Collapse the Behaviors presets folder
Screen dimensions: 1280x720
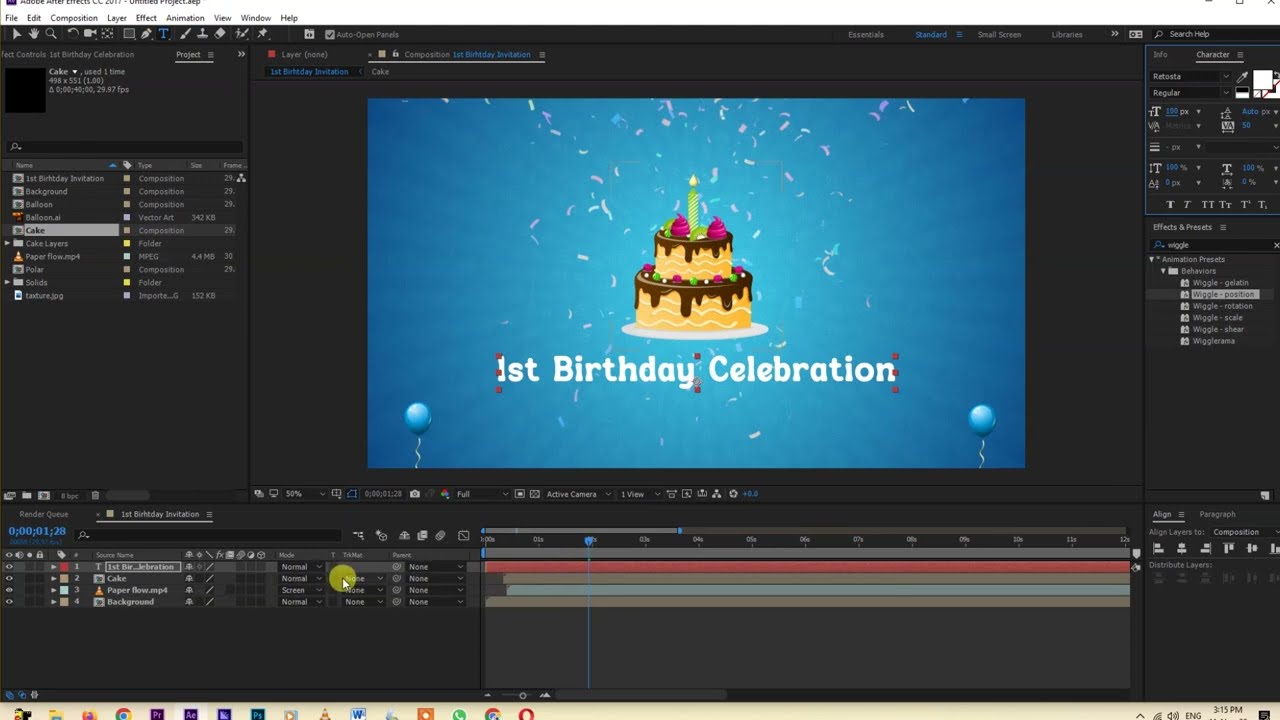[1163, 271]
